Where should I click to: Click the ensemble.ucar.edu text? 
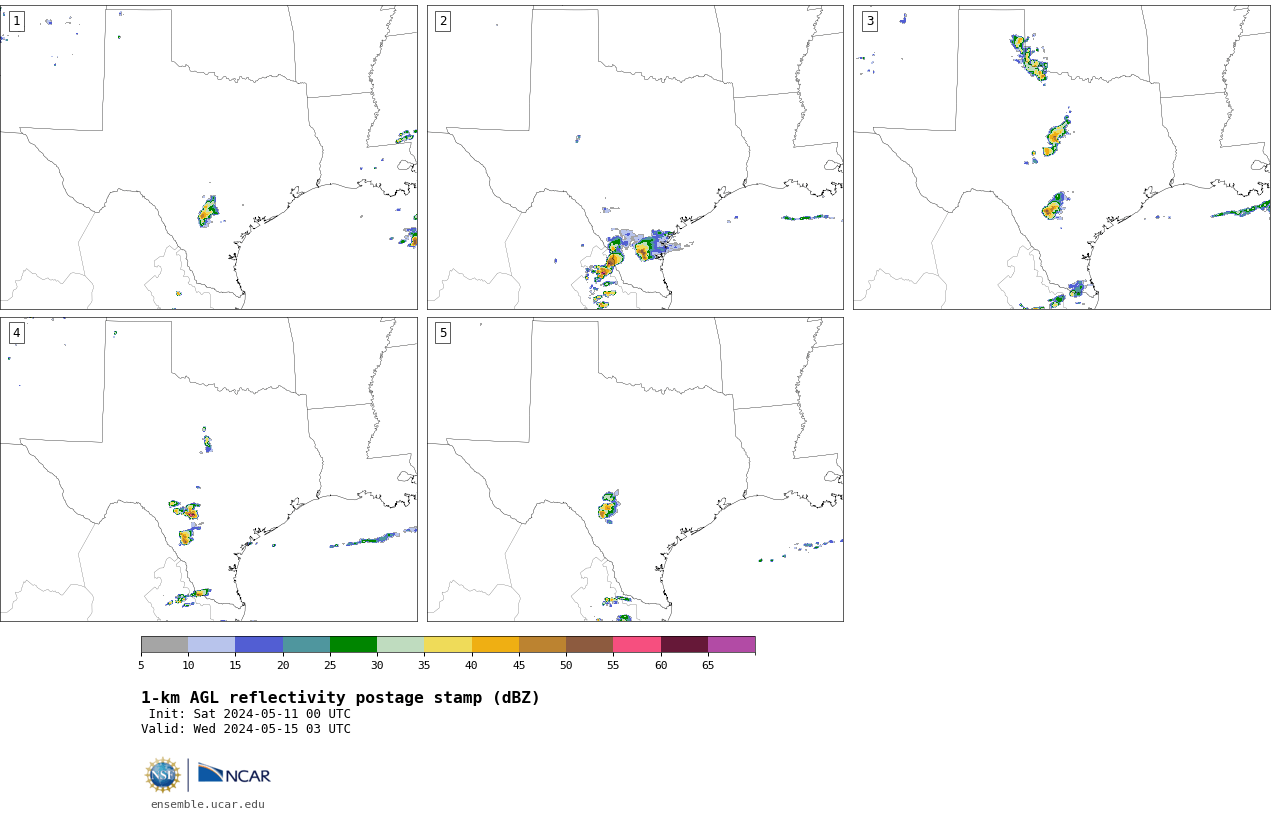[x=208, y=804]
